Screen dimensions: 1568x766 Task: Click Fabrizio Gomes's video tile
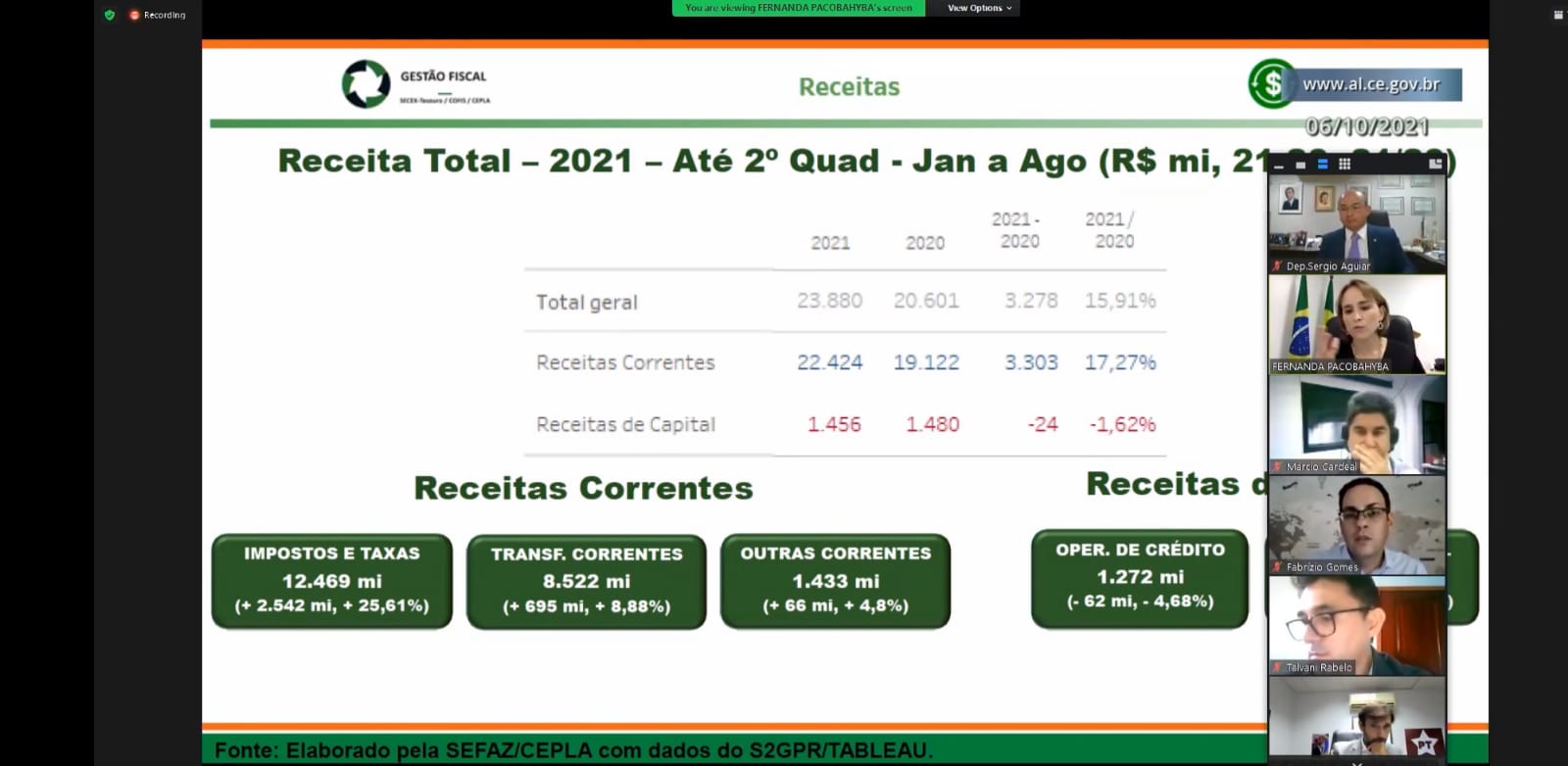[1356, 524]
